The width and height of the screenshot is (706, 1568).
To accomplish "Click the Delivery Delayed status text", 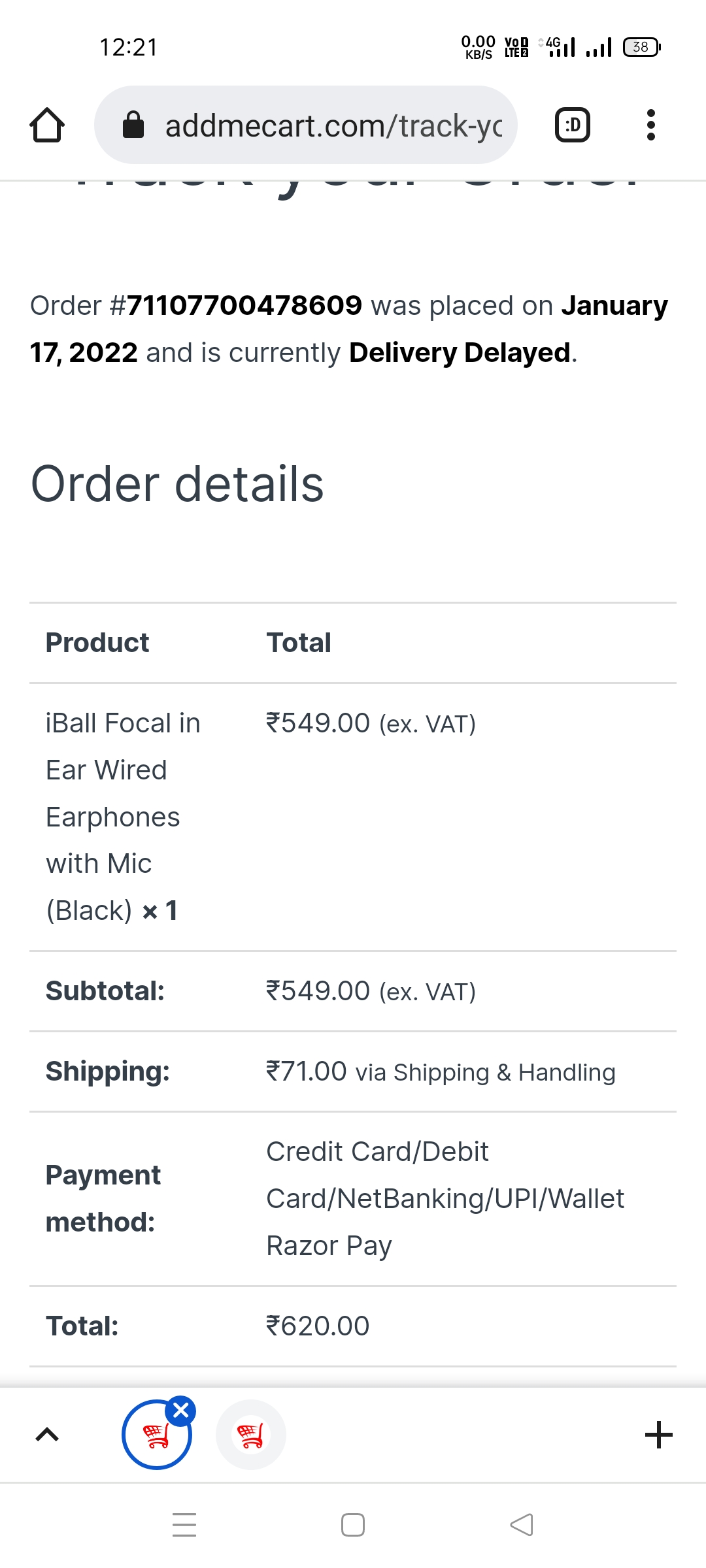I will 460,353.
